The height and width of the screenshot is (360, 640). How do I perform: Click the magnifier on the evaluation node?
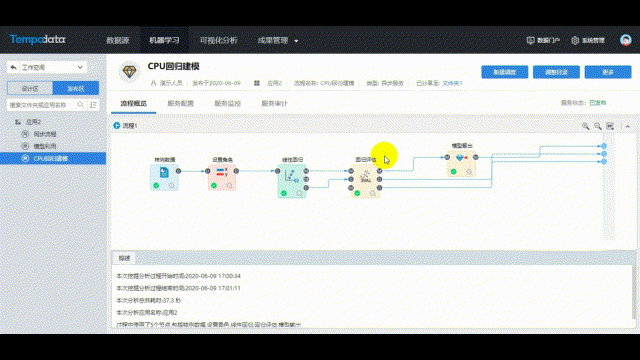pyautogui.click(x=373, y=193)
